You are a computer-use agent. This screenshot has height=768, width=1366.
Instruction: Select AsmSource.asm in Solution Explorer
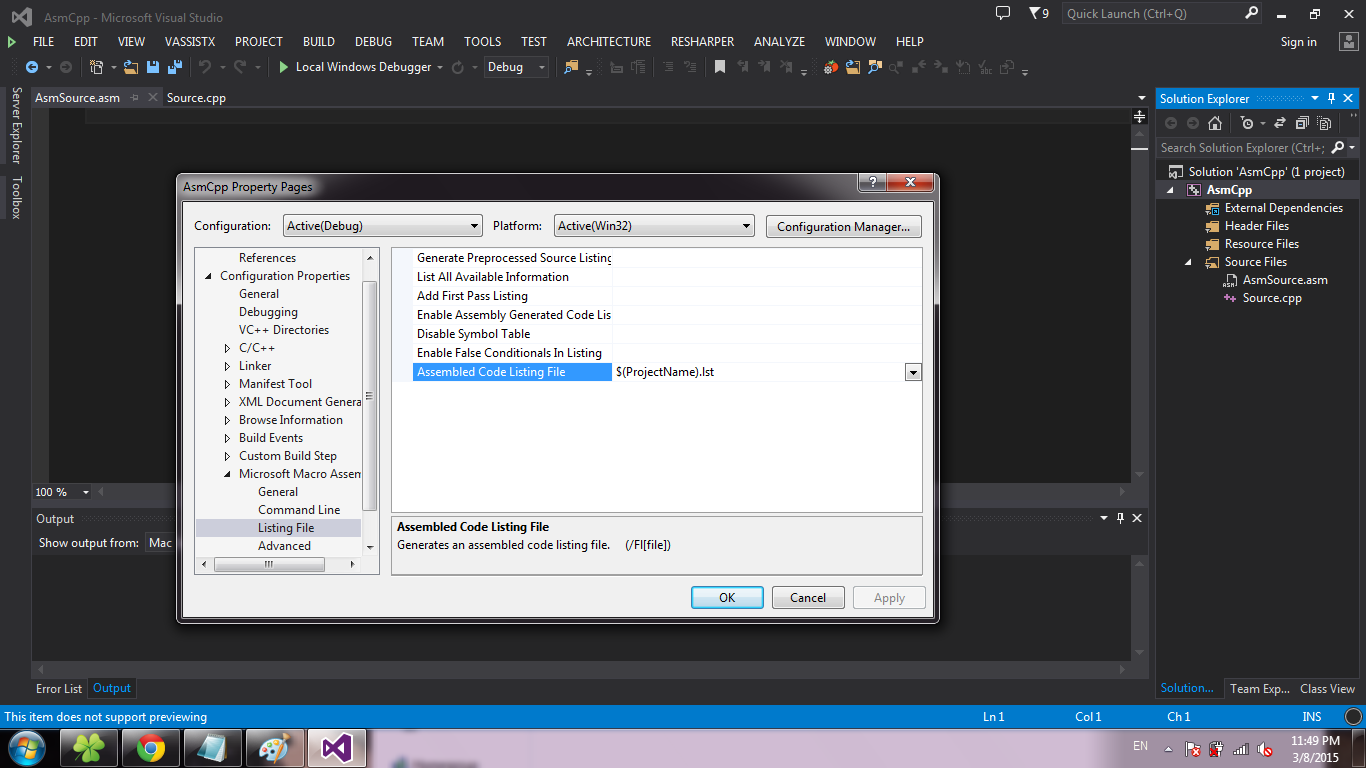pyautogui.click(x=1285, y=280)
